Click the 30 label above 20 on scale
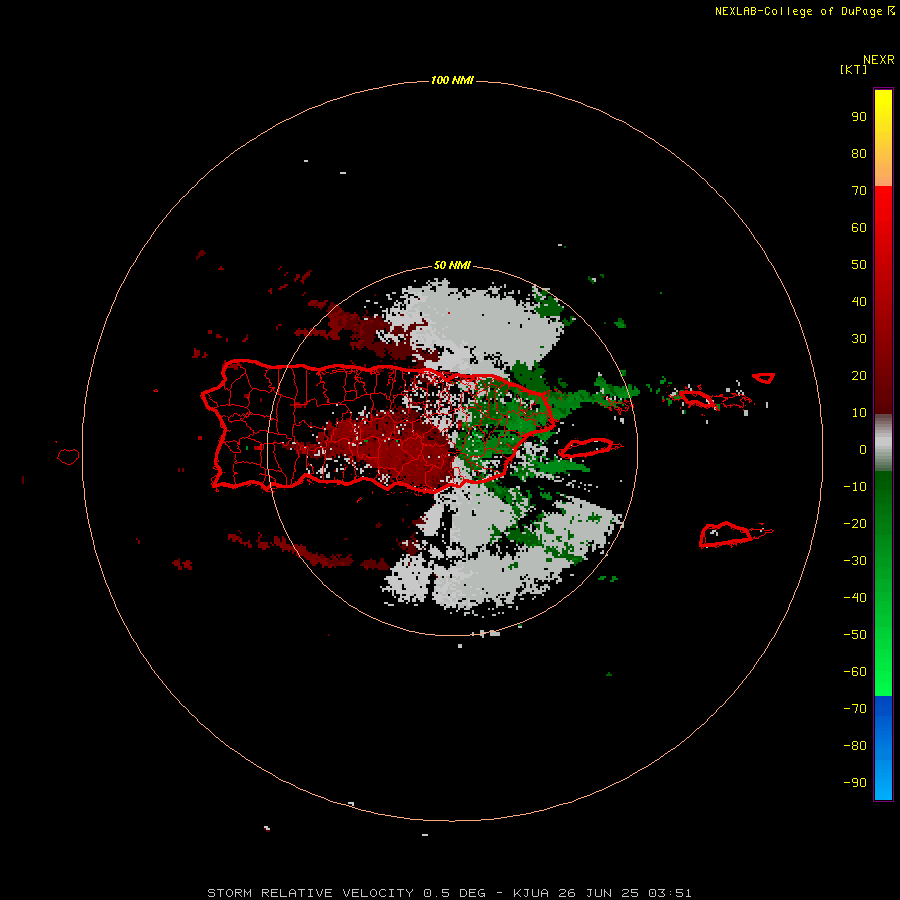 pyautogui.click(x=859, y=339)
